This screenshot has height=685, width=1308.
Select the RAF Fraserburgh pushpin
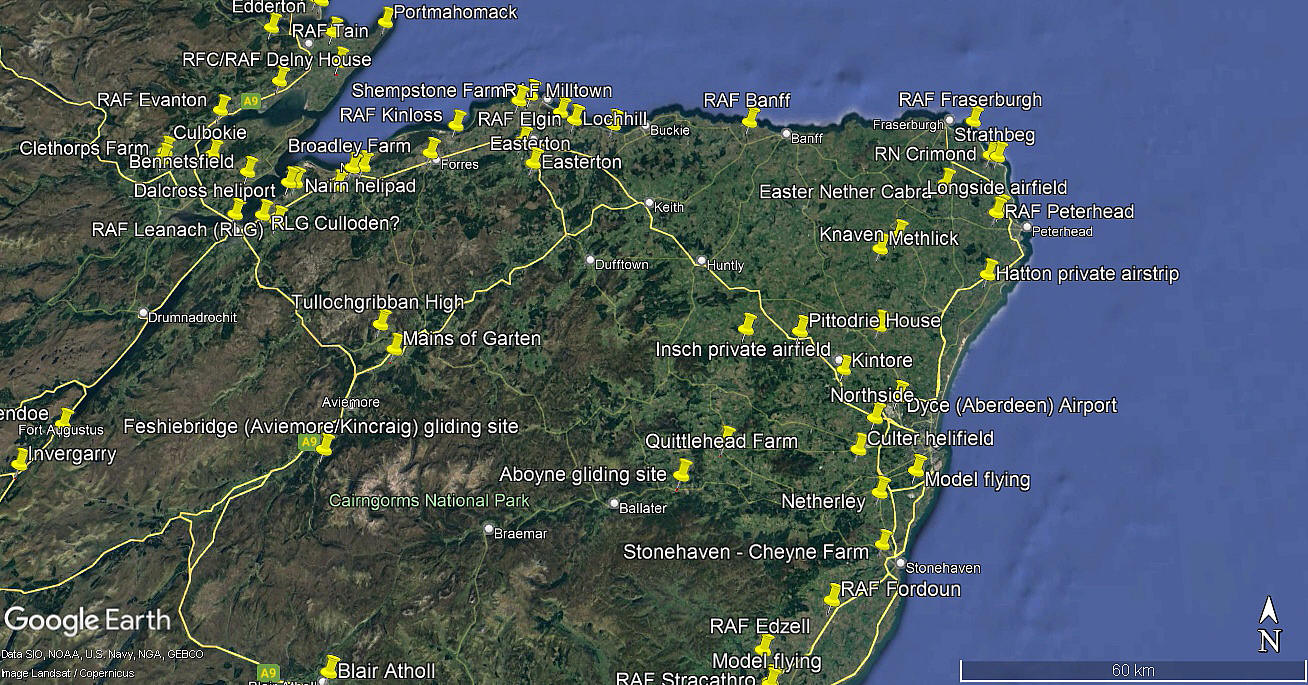pyautogui.click(x=973, y=117)
